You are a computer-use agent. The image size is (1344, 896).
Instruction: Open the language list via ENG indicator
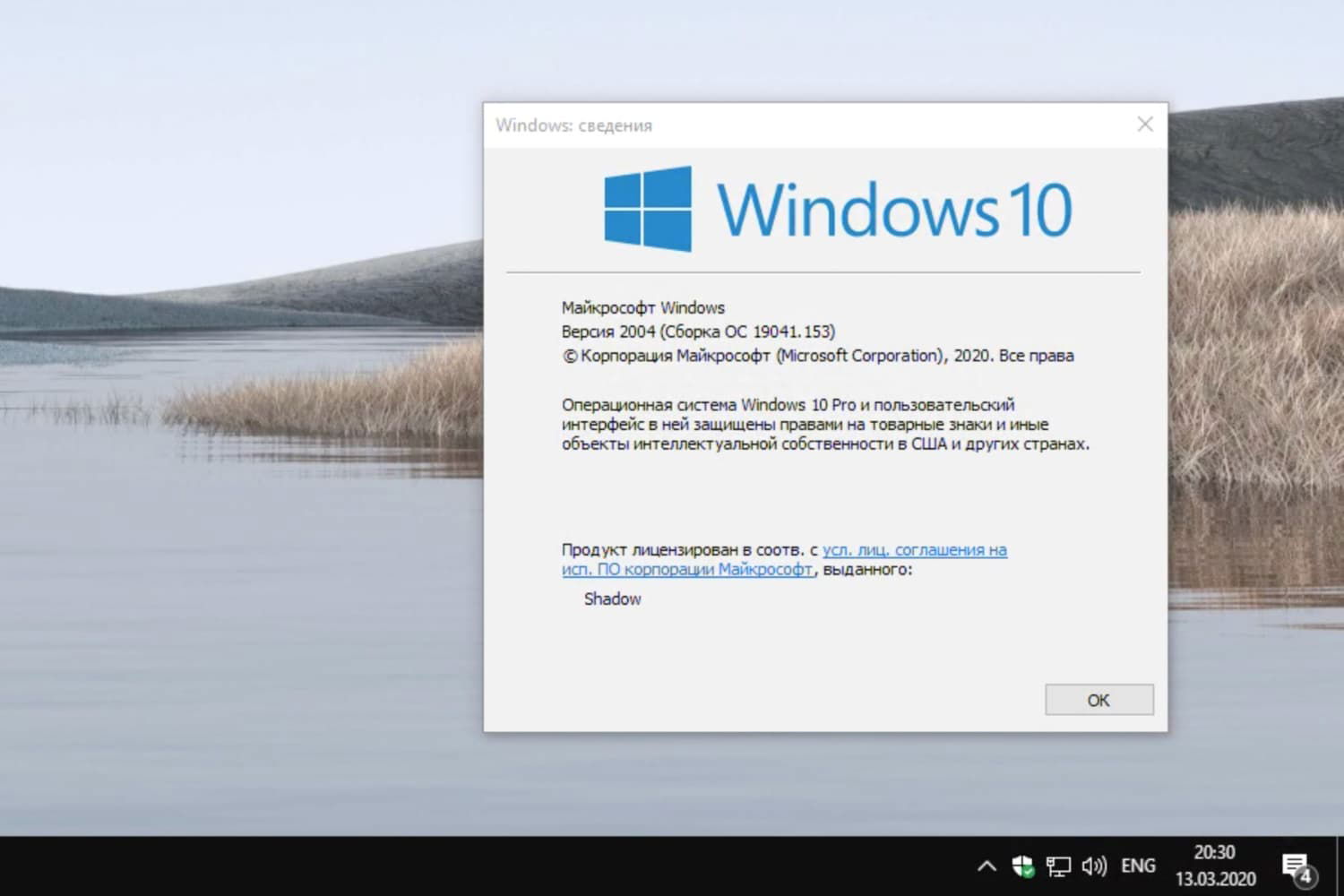tap(1136, 865)
